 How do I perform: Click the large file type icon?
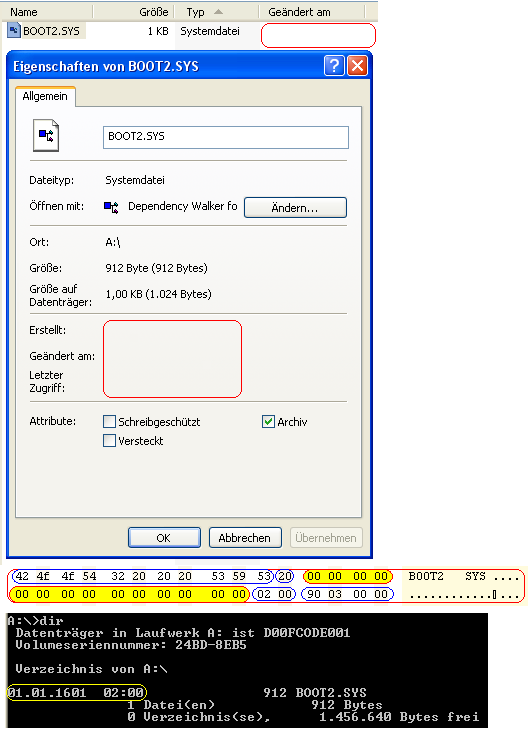pos(46,136)
